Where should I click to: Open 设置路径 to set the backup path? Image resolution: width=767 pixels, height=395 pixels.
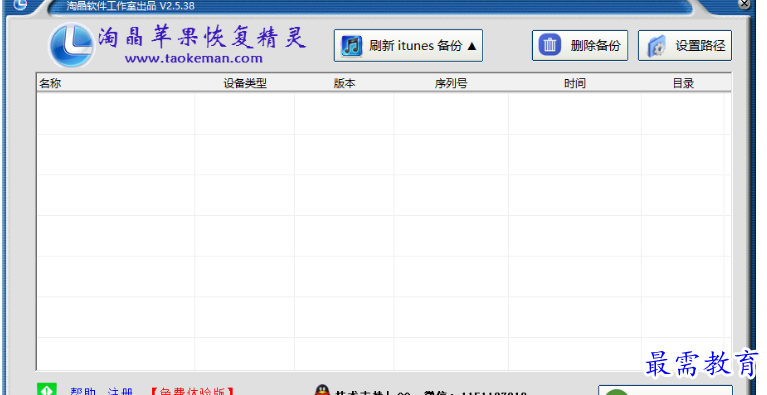pos(685,45)
